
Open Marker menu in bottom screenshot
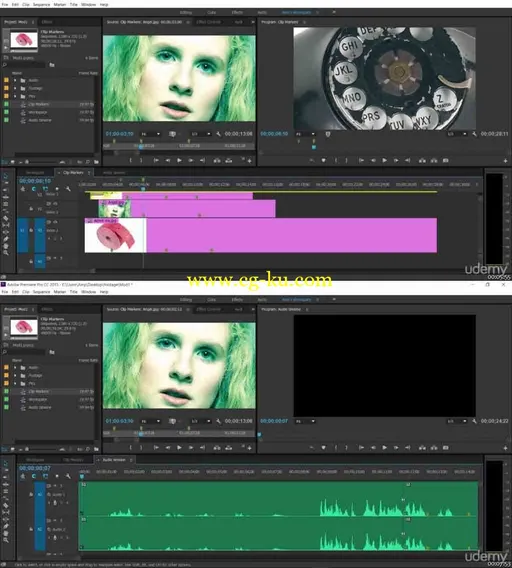point(60,292)
